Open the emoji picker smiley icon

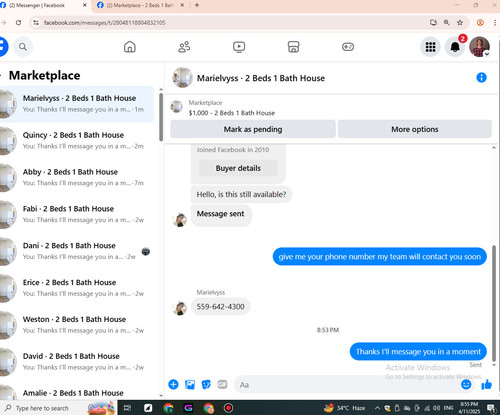tap(466, 384)
